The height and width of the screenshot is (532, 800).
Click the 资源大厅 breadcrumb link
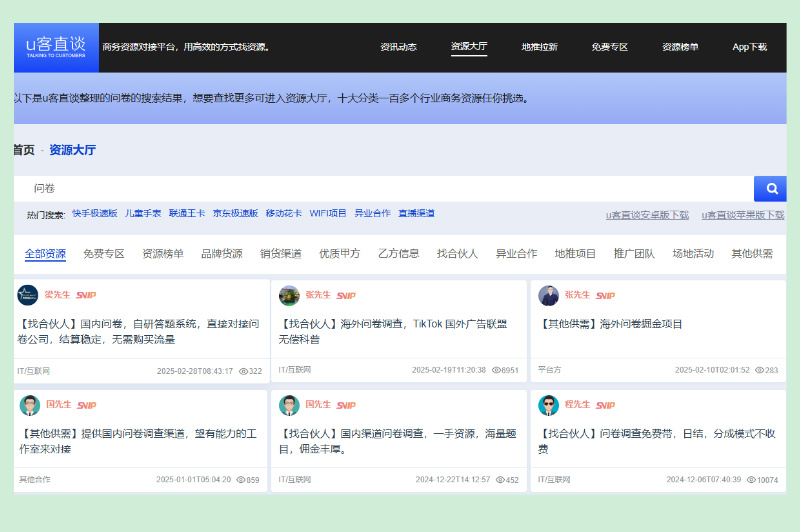72,150
